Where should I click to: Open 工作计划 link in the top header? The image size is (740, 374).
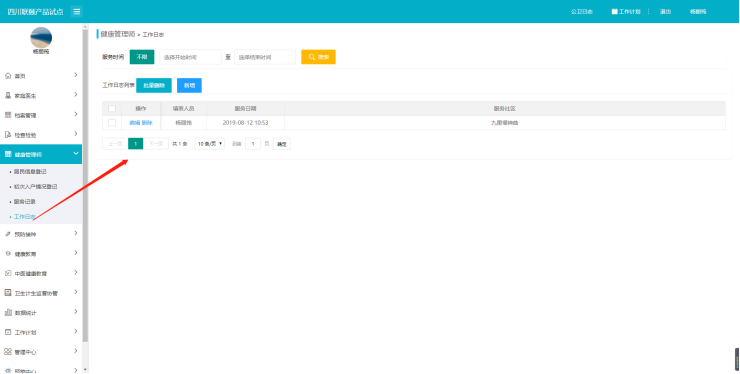pos(630,11)
